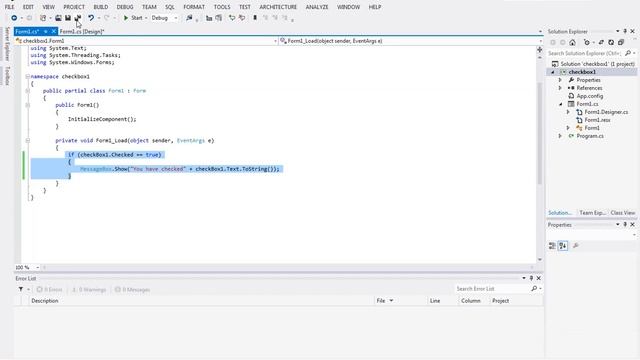Screen dimensions: 640x360
Task: Click the toggle bookmark toolbar icon
Action: pyautogui.click(x=255, y=18)
